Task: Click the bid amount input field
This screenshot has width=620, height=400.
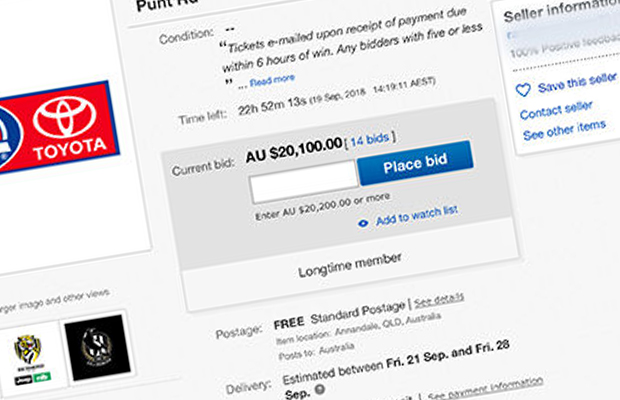Action: pyautogui.click(x=304, y=182)
